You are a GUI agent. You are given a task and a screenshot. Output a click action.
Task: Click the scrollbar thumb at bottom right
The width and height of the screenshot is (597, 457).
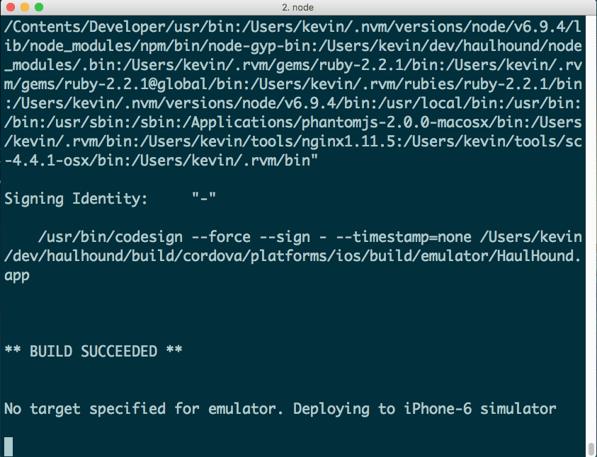591,449
